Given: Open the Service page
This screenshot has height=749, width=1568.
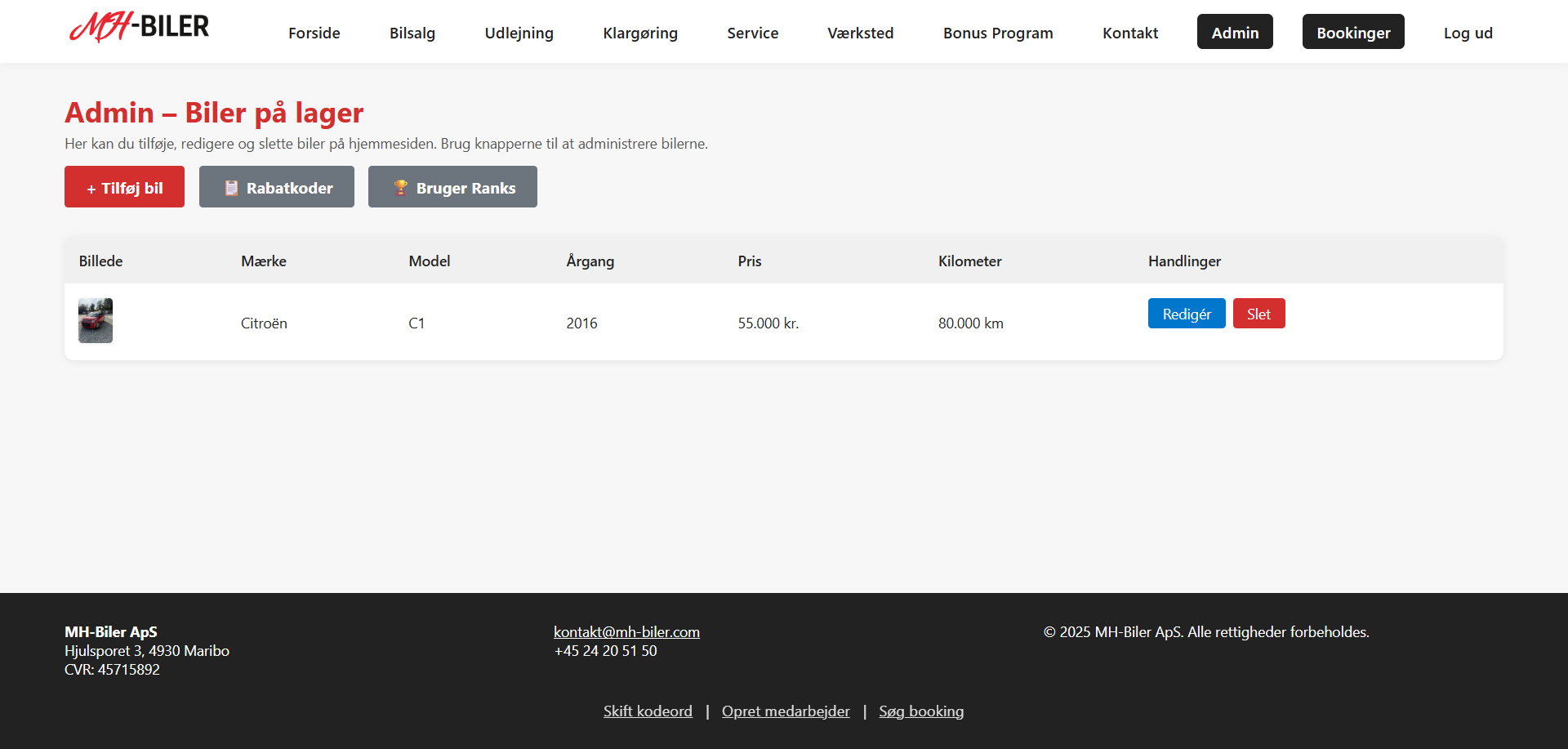Looking at the screenshot, I should tap(752, 33).
